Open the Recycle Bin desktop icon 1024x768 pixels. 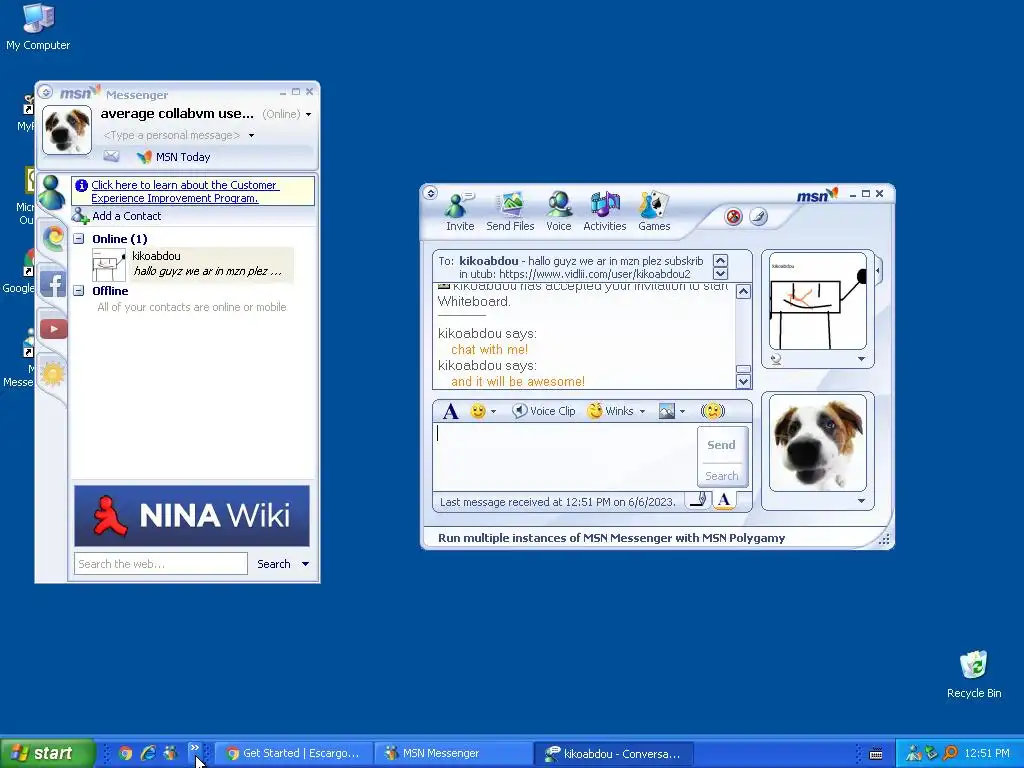pyautogui.click(x=974, y=675)
